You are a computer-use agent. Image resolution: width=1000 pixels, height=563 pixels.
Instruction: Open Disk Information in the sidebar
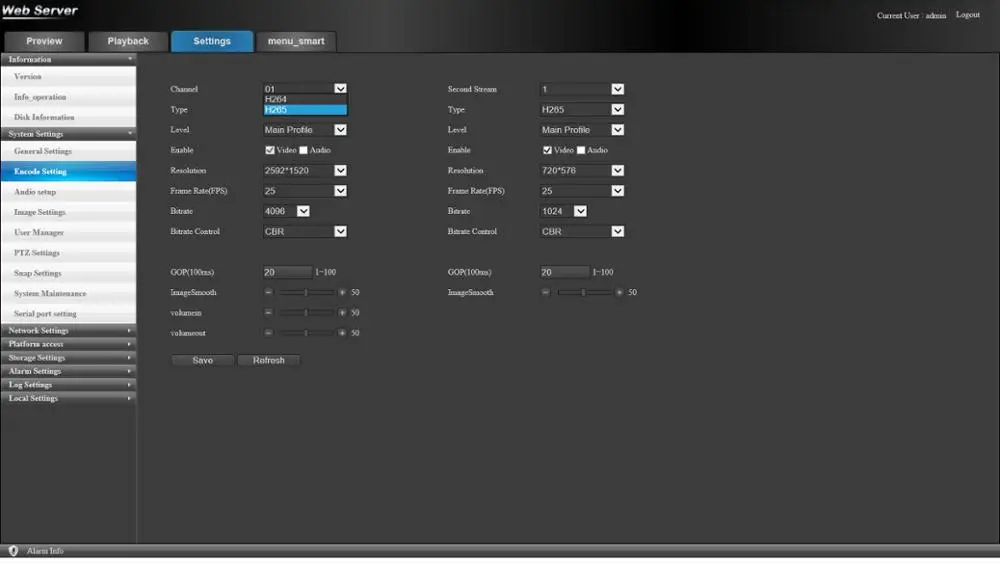68,117
